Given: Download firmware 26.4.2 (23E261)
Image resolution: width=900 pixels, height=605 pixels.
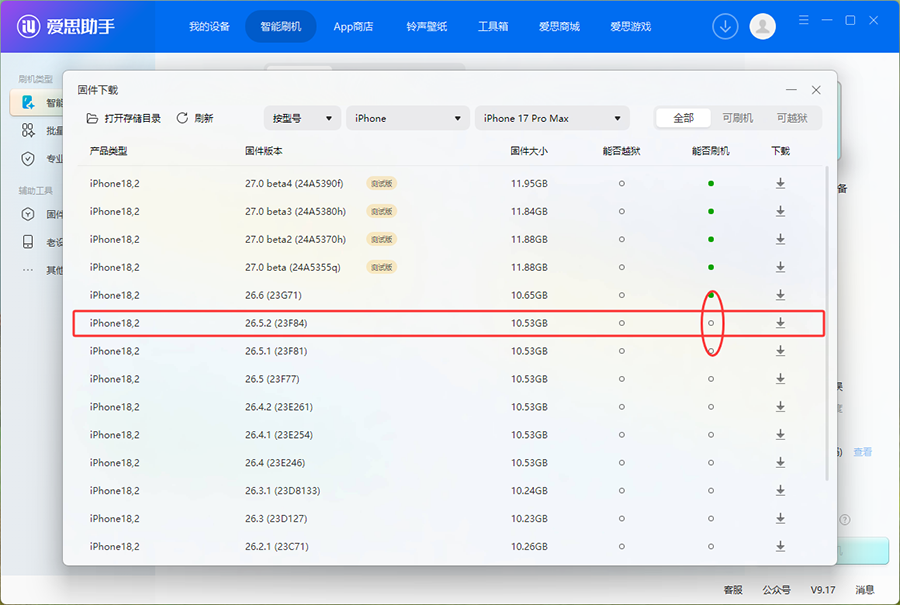Looking at the screenshot, I should (780, 407).
